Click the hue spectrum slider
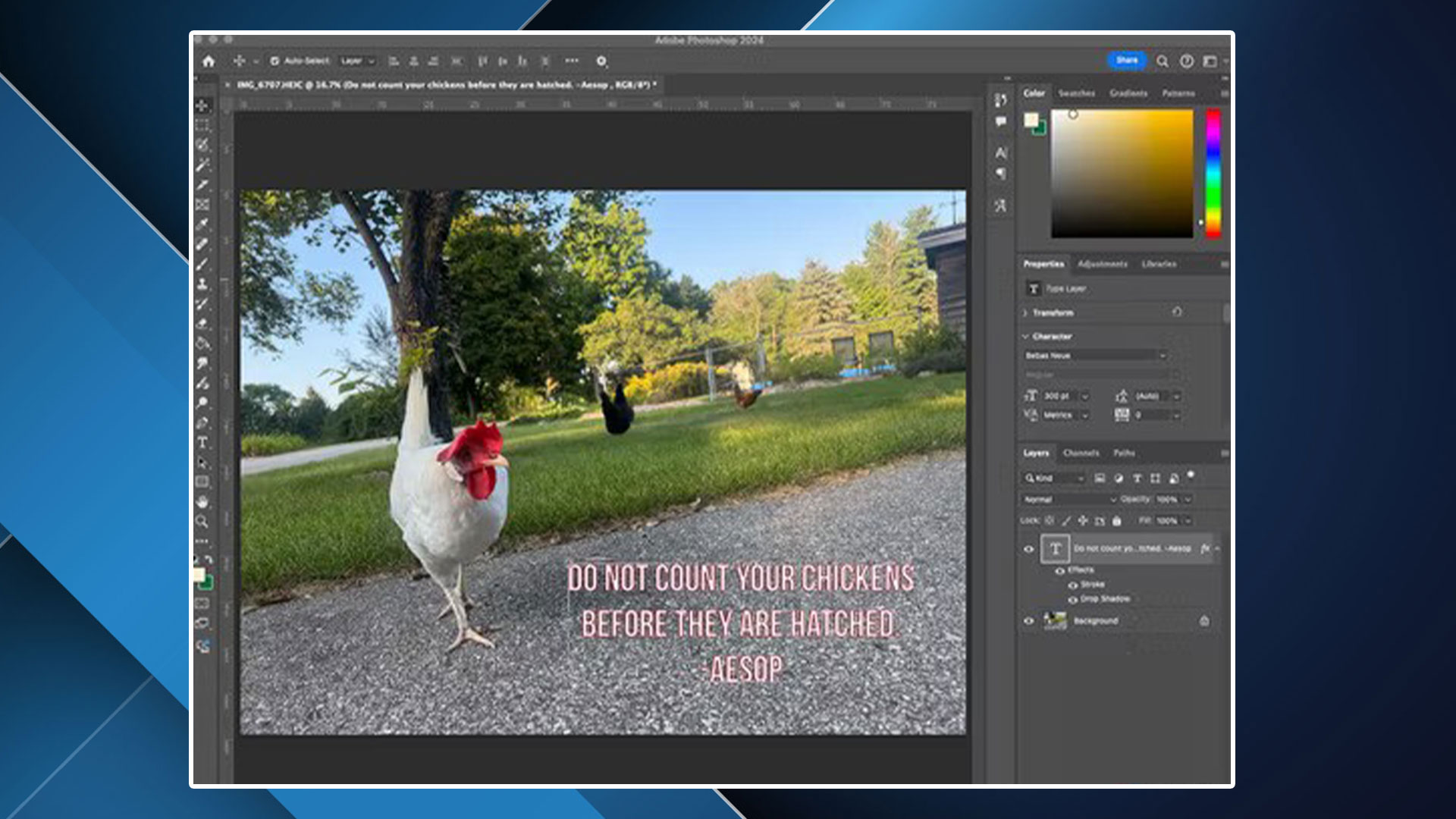Screen dimensions: 1456x819 pyautogui.click(x=1213, y=174)
